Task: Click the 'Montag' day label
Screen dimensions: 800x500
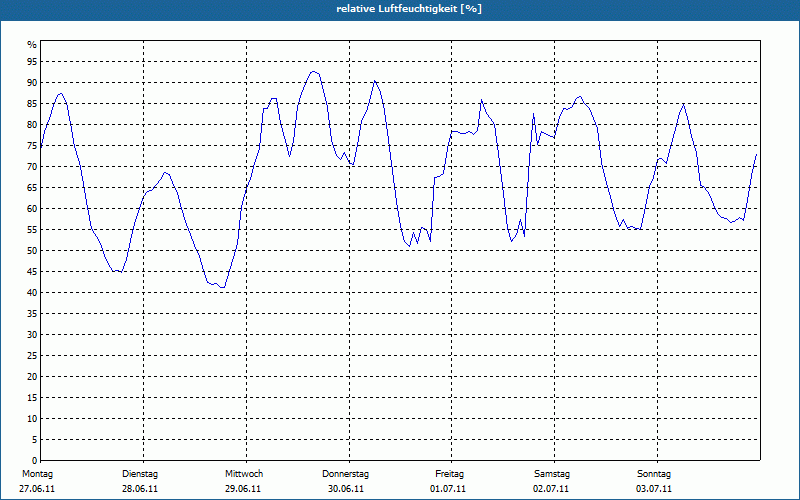Action: point(37,474)
